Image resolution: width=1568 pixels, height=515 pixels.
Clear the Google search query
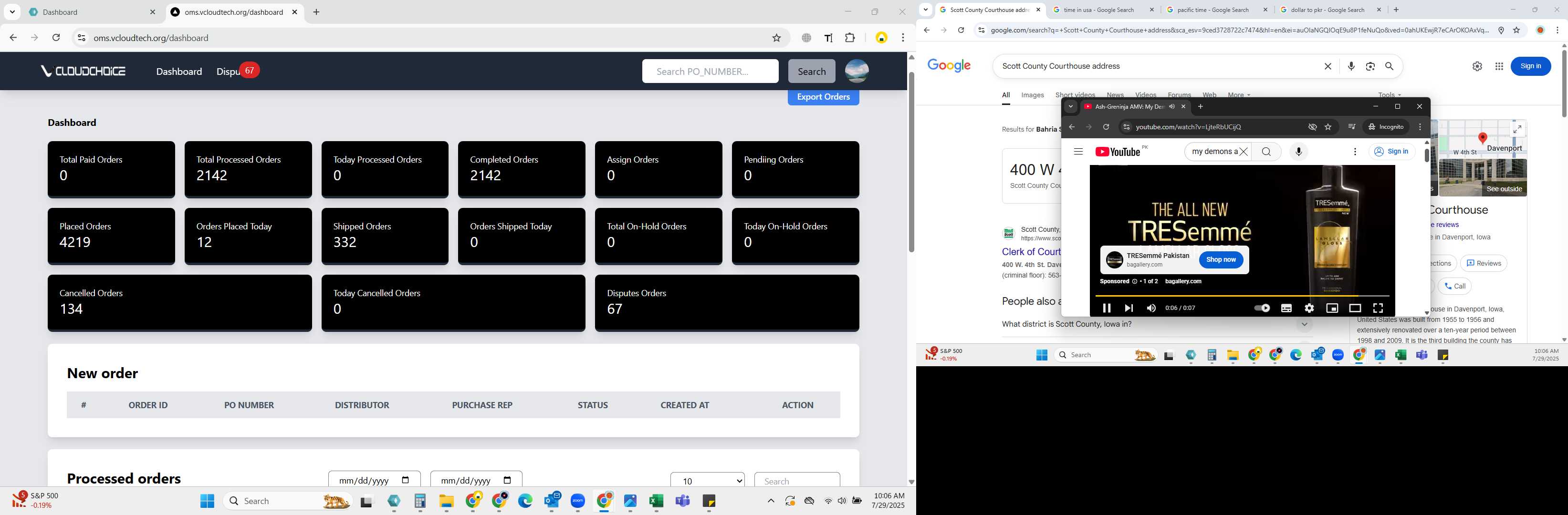pyautogui.click(x=1328, y=66)
